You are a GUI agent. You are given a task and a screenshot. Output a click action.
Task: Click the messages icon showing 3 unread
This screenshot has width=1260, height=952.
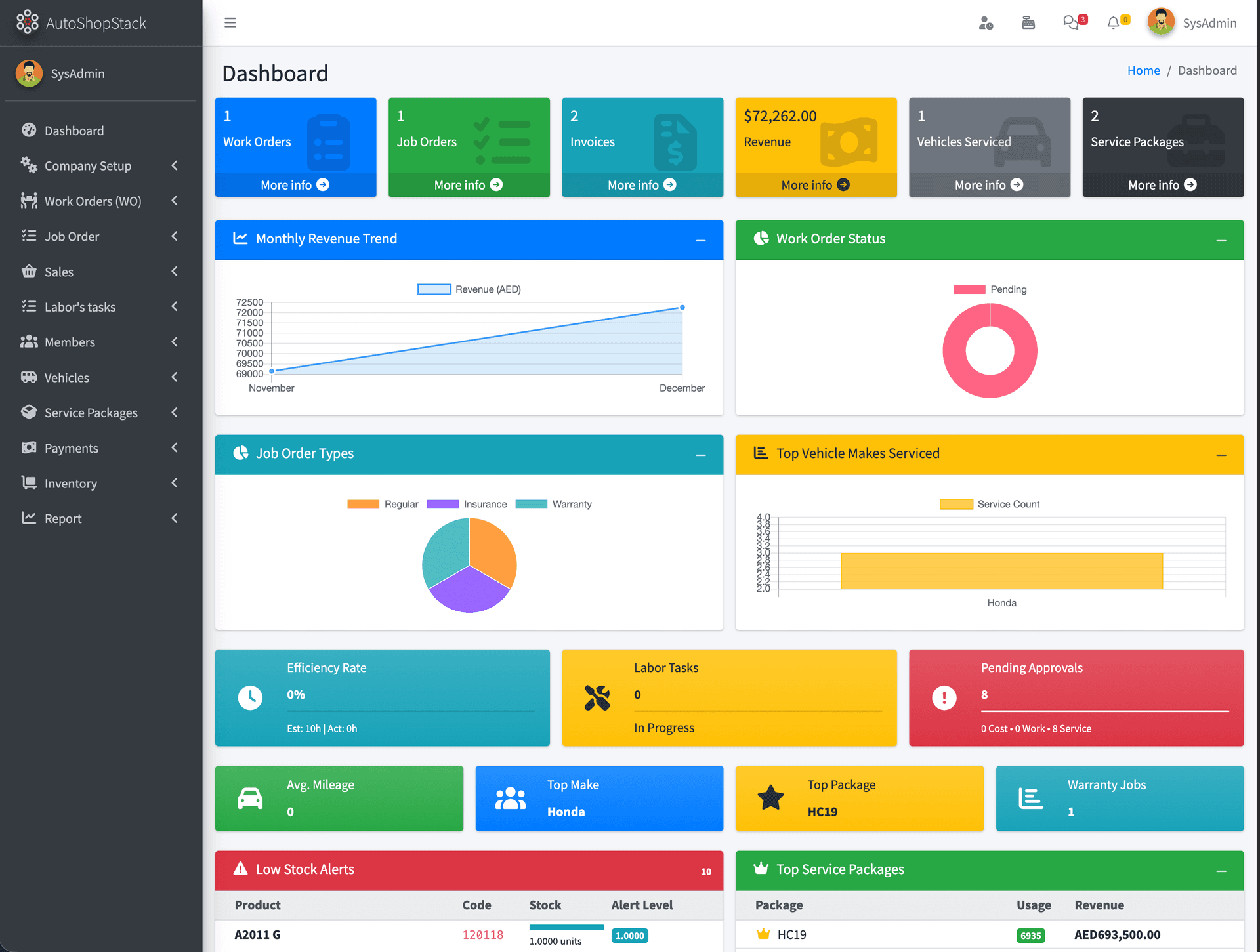(x=1070, y=22)
